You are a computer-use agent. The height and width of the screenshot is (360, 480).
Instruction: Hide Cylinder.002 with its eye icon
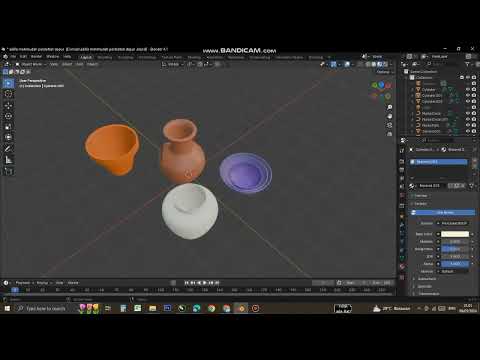pos(468,101)
